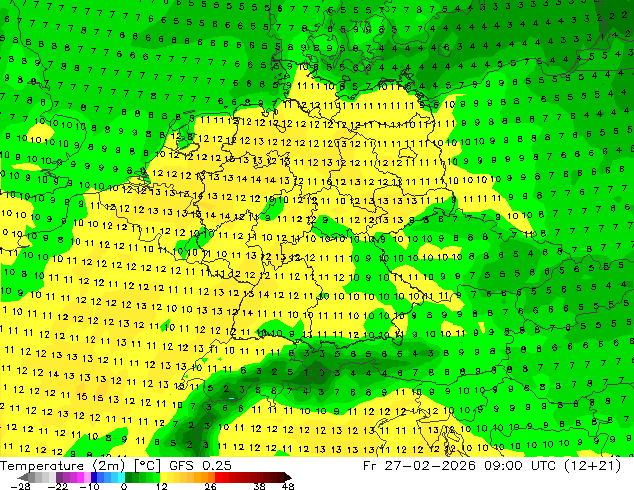Click the '38' legend value
The height and width of the screenshot is (490, 634).
pyautogui.click(x=259, y=486)
